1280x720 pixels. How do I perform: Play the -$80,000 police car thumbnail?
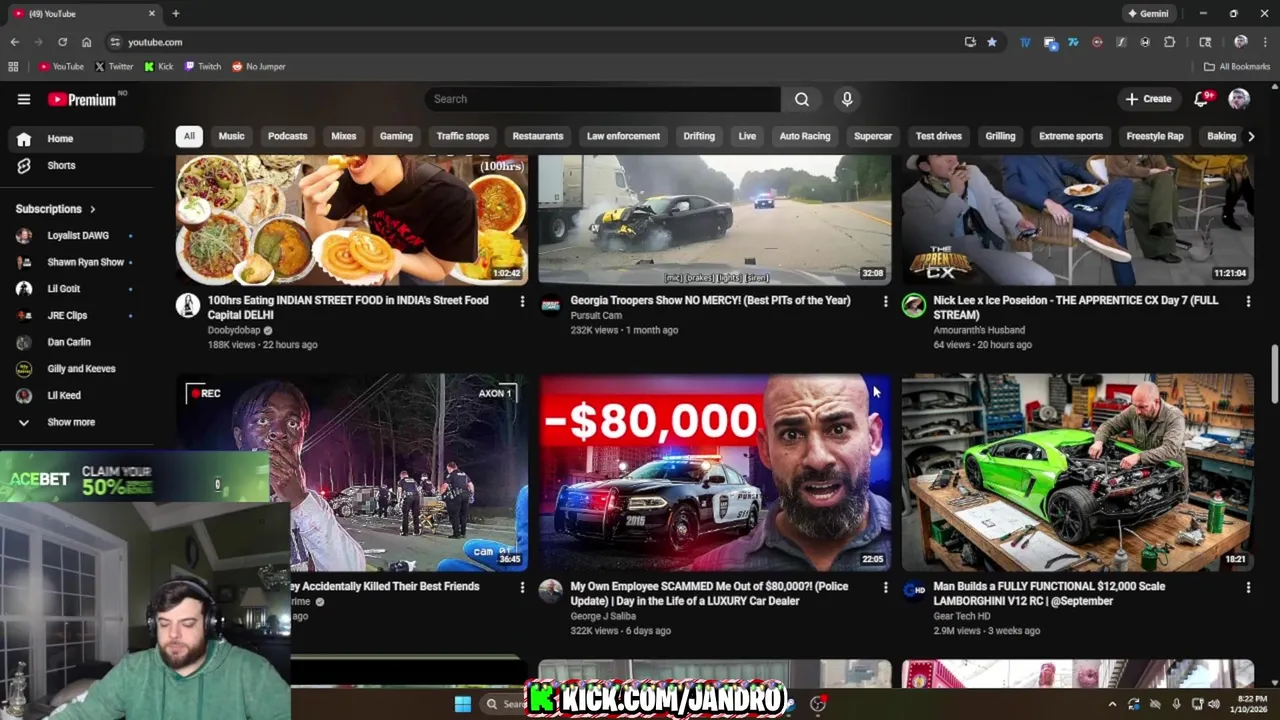click(x=715, y=472)
